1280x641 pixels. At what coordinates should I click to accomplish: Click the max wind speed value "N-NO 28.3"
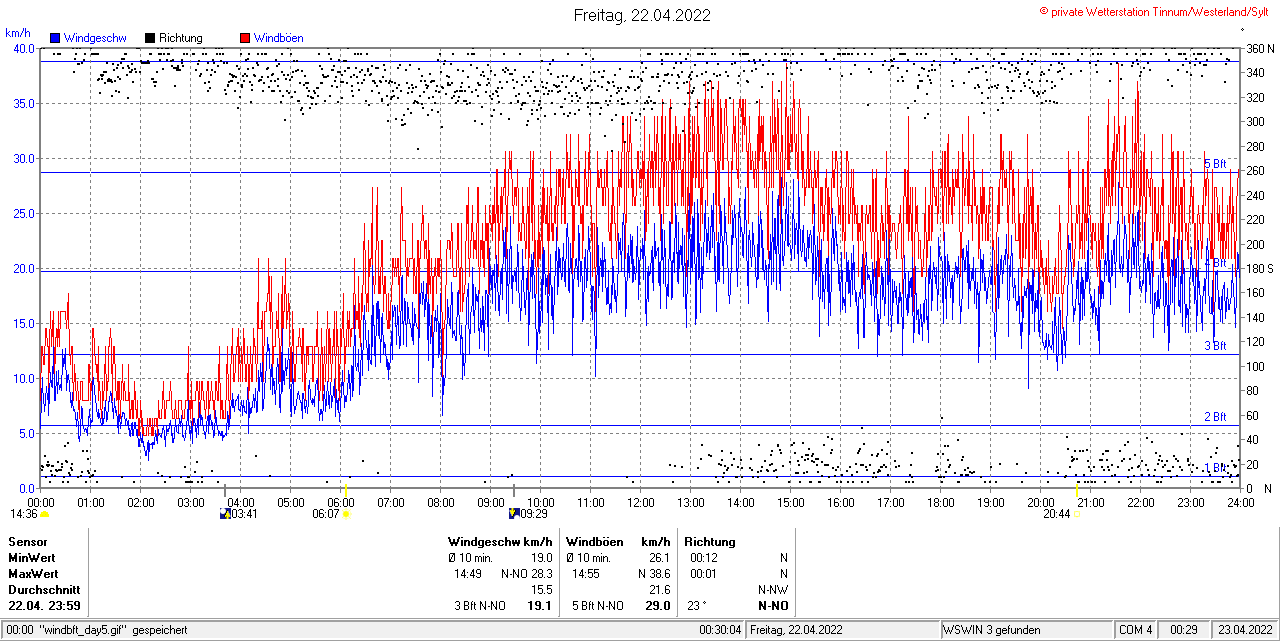tap(527, 574)
